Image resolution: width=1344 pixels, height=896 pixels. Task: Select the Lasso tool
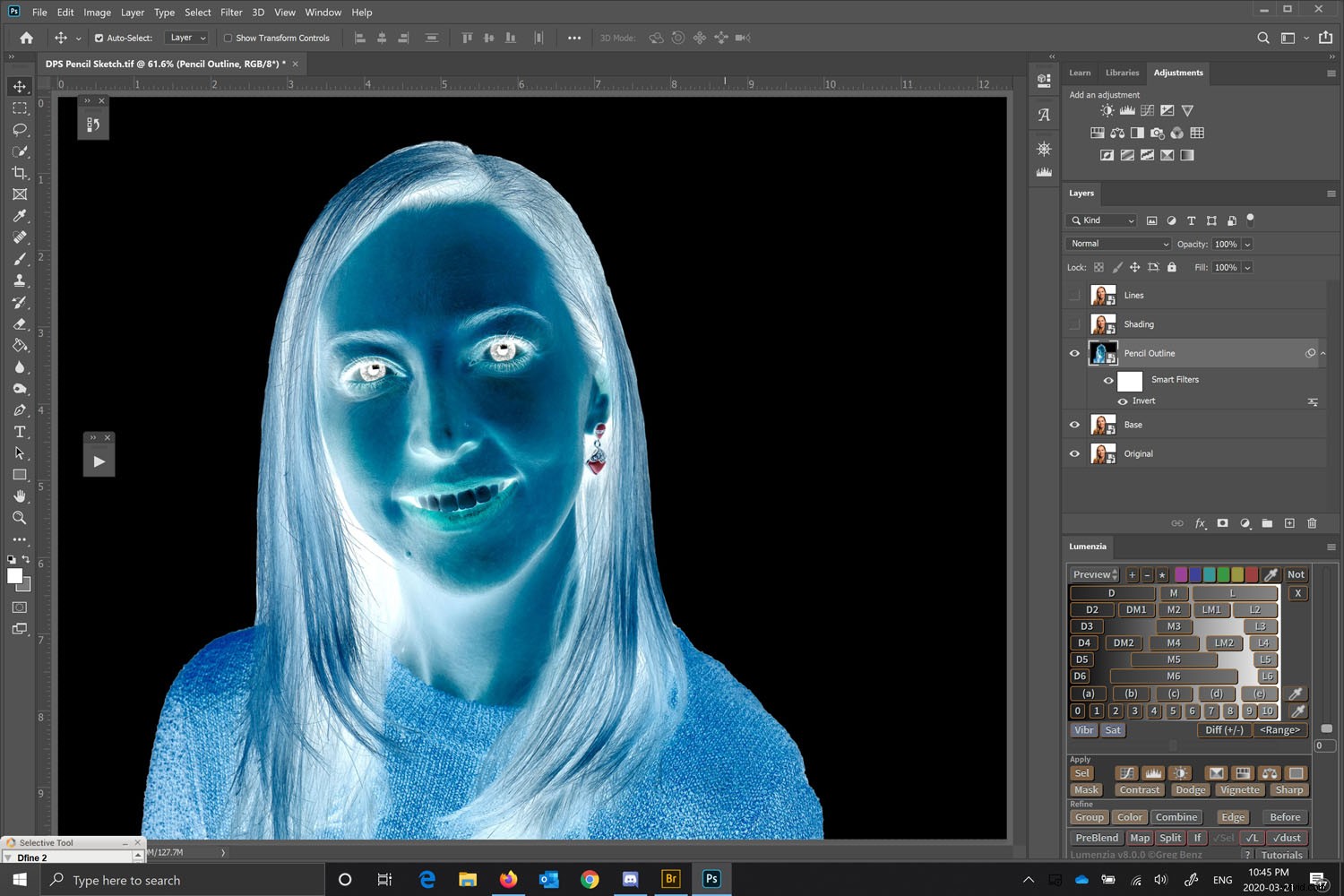19,130
